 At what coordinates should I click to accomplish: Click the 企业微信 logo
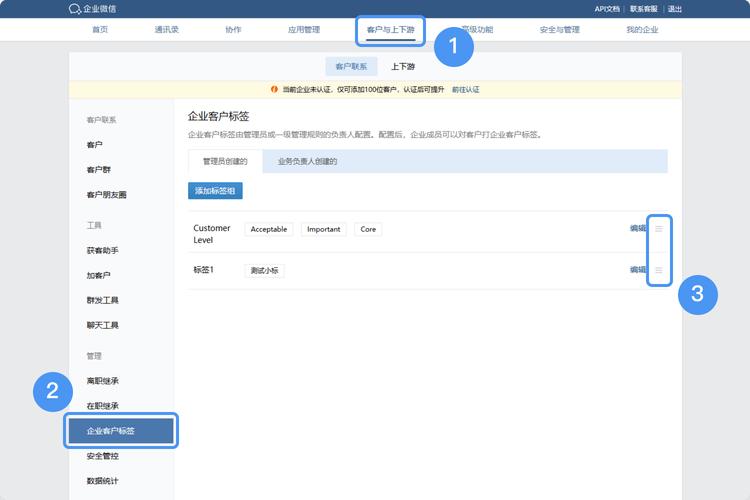(x=92, y=9)
